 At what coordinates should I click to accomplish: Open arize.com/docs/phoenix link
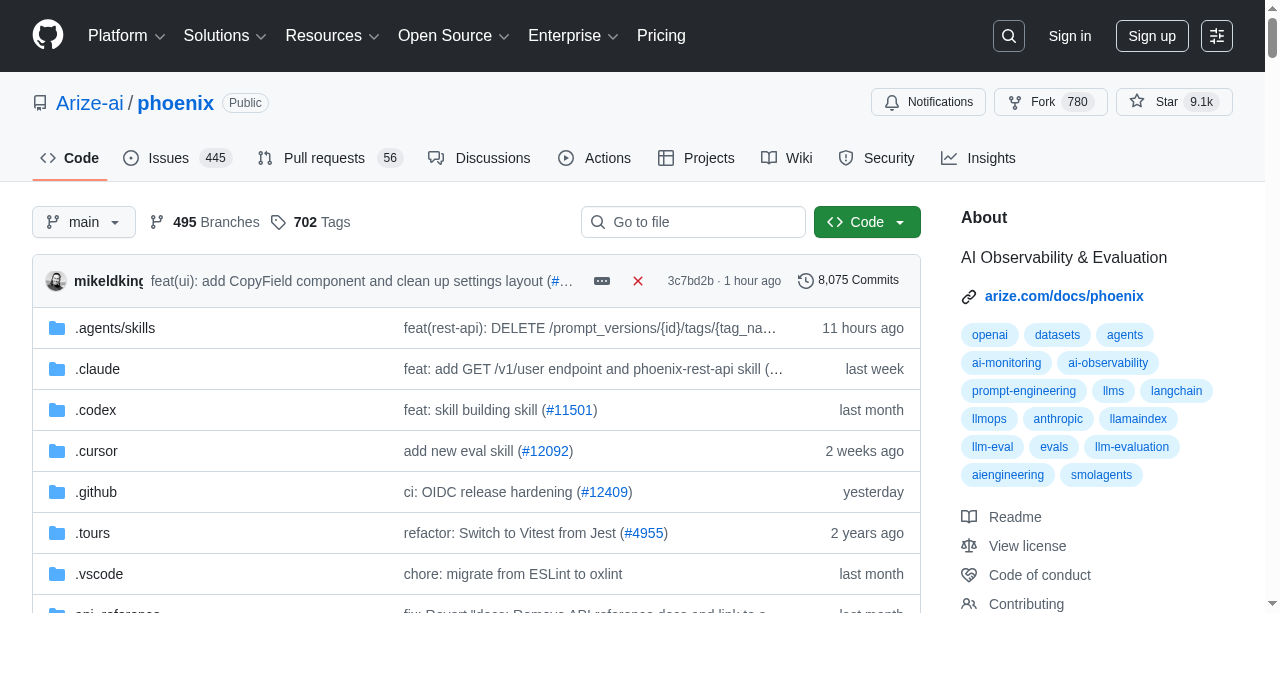coord(1064,296)
